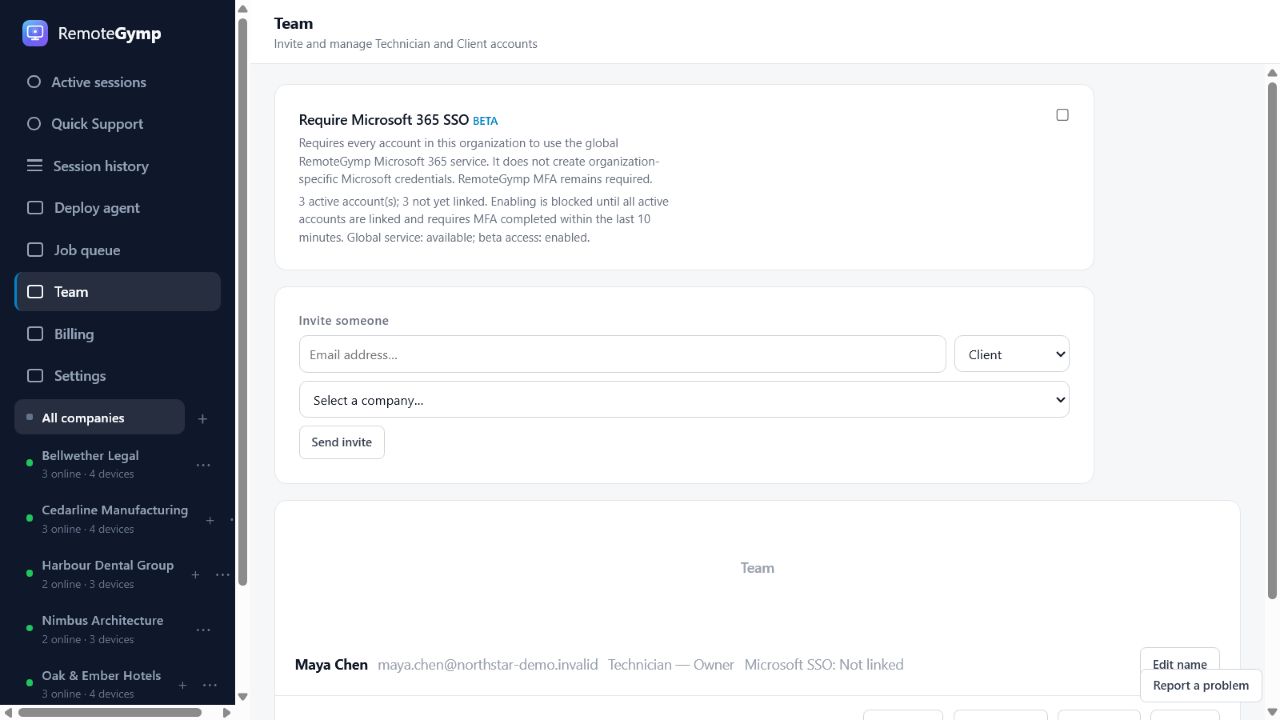Enable the Require Microsoft 365 SSO checkbox
The image size is (1280, 720).
(x=1062, y=115)
